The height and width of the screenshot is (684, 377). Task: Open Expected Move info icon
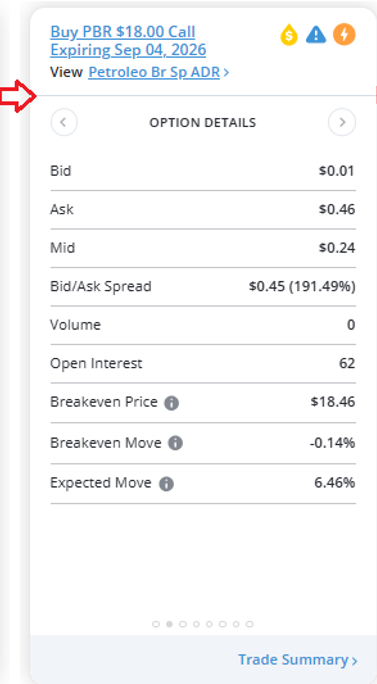click(x=166, y=484)
